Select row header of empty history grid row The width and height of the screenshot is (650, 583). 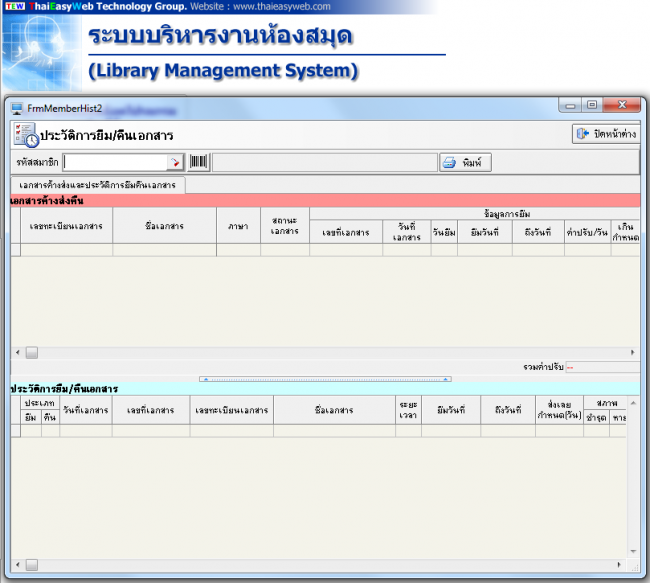tap(16, 431)
